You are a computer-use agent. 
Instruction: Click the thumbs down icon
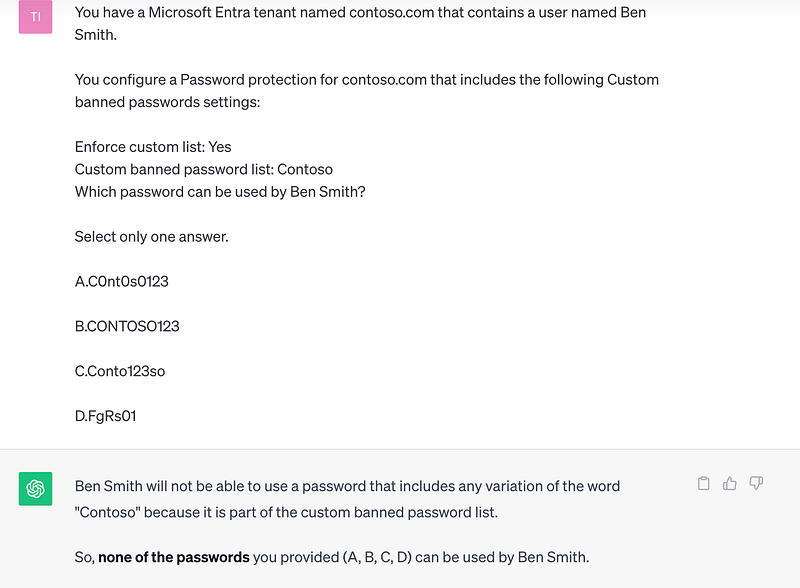[756, 484]
